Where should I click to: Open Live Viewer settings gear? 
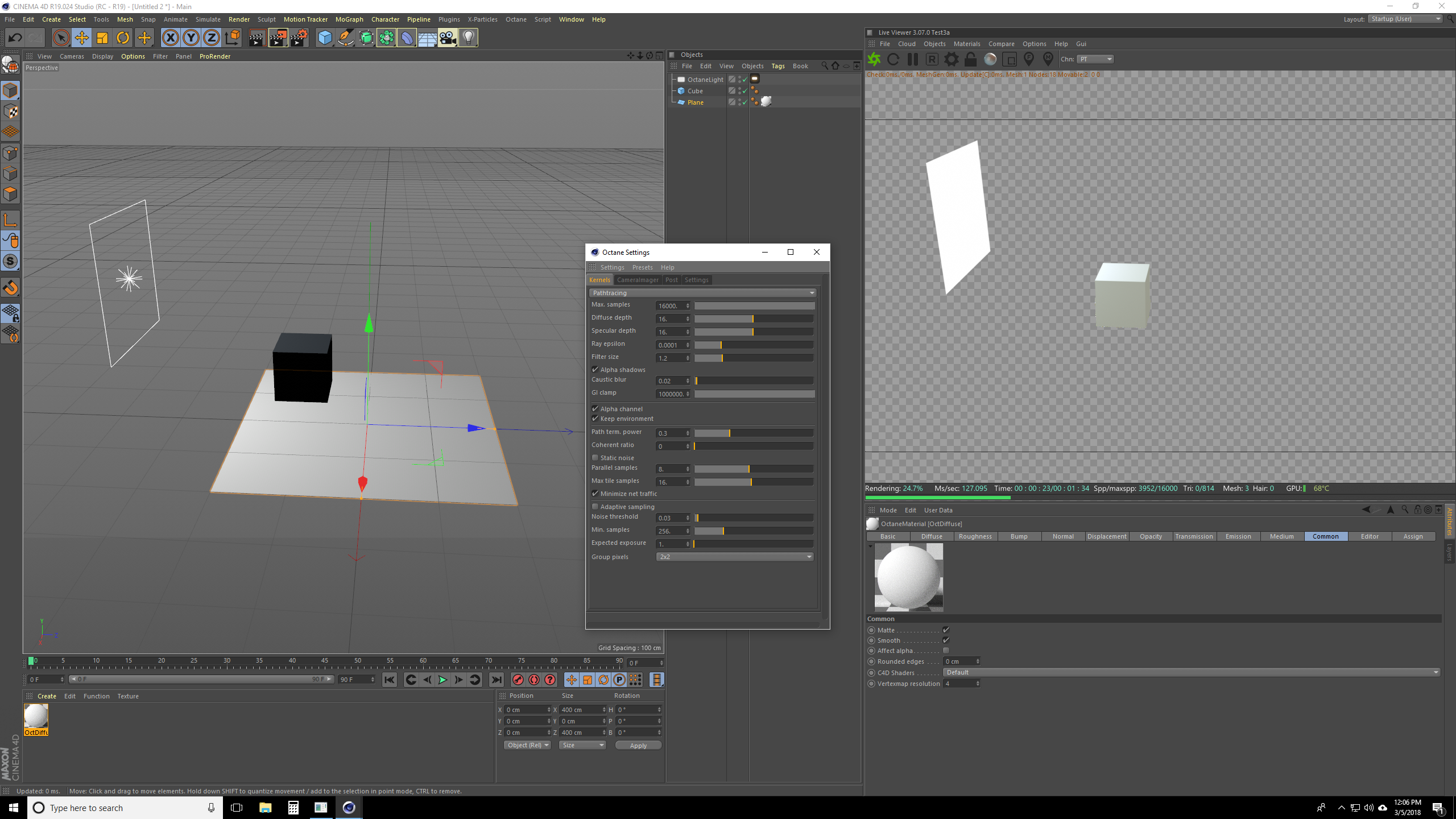951,59
